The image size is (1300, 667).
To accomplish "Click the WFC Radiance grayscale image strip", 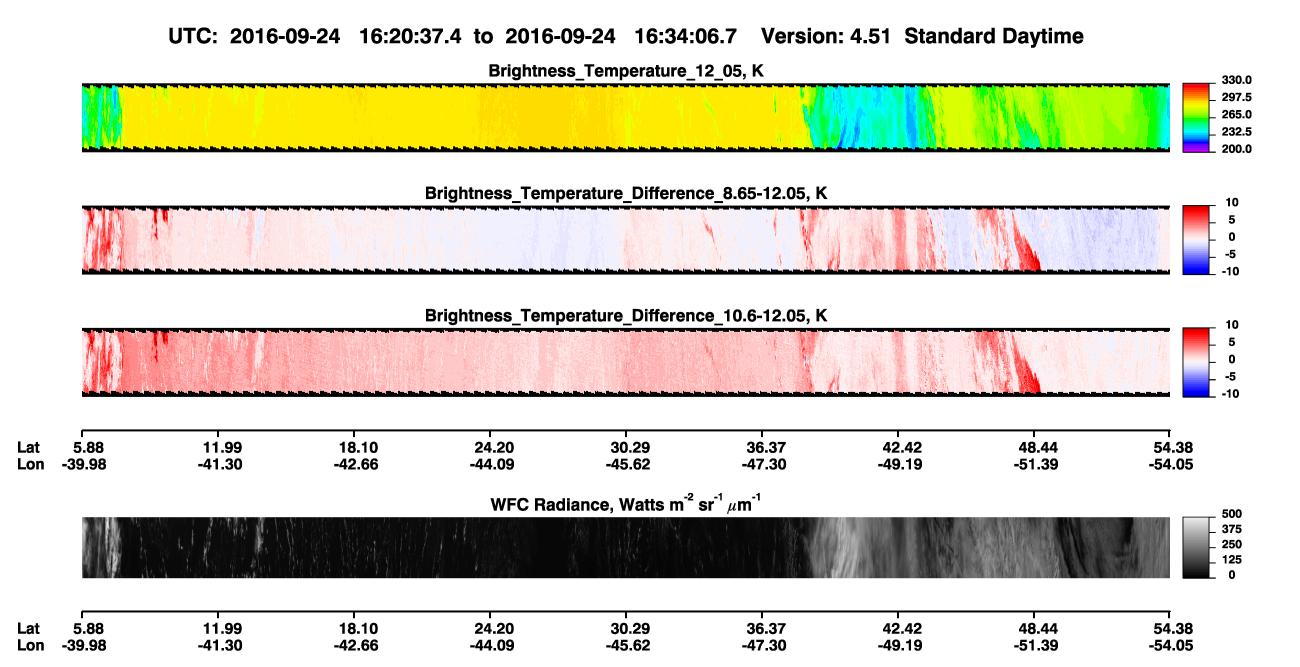I will pyautogui.click(x=625, y=547).
